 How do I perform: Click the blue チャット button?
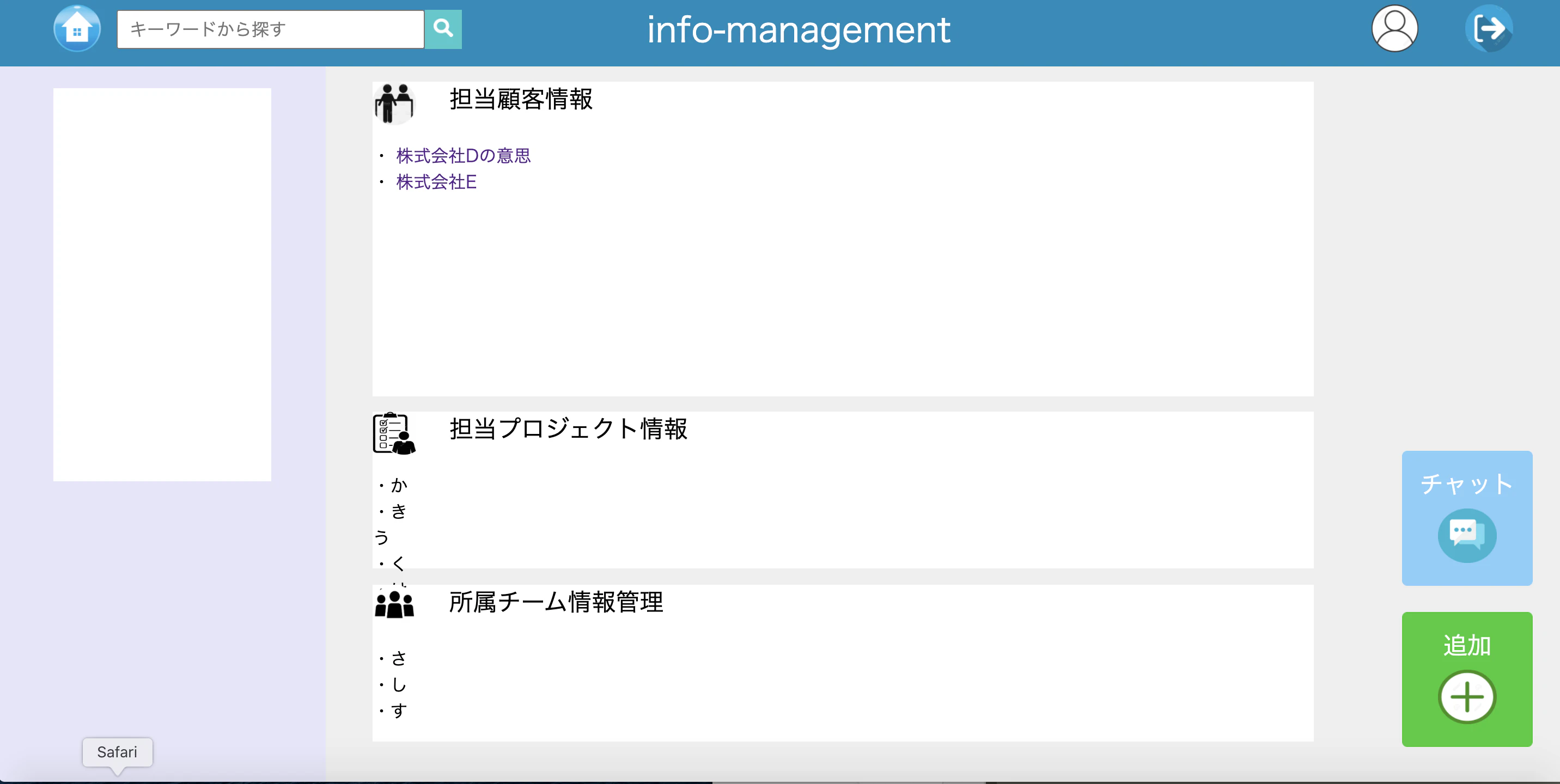(1467, 519)
